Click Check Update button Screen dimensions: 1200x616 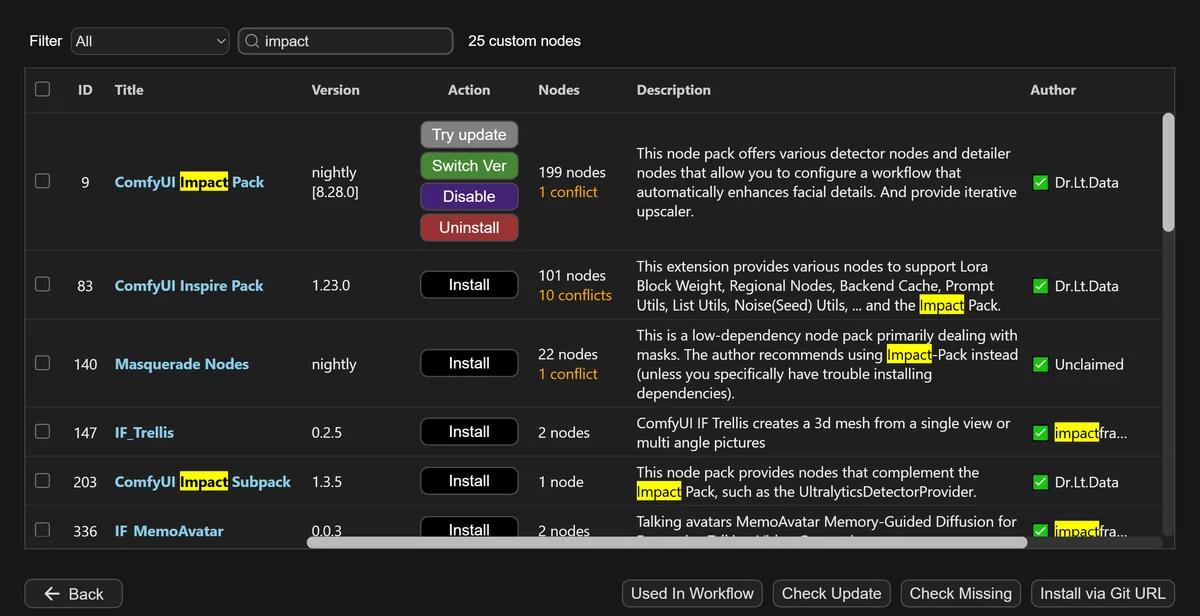831,594
